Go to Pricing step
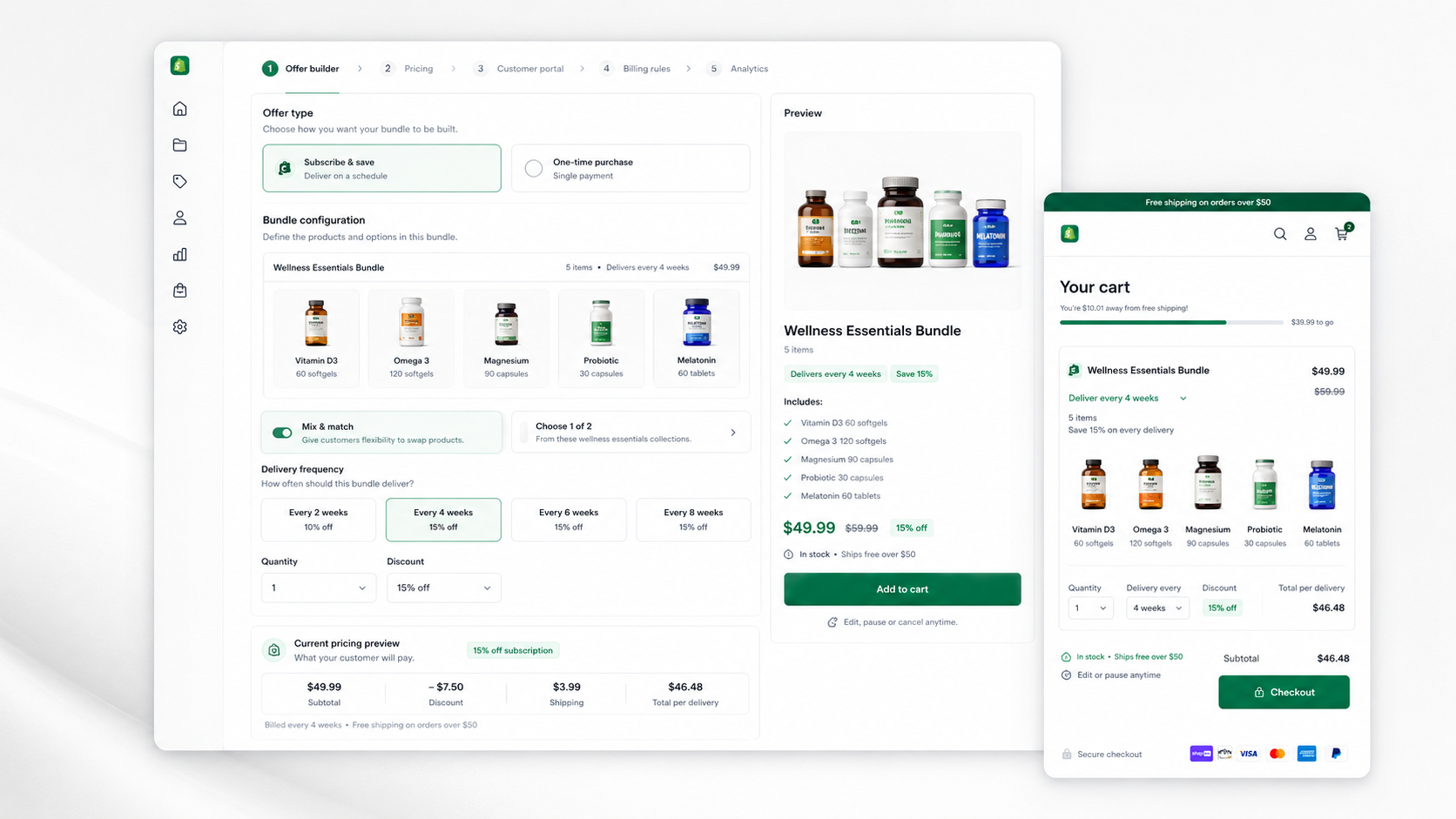This screenshot has height=819, width=1456. tap(408, 69)
